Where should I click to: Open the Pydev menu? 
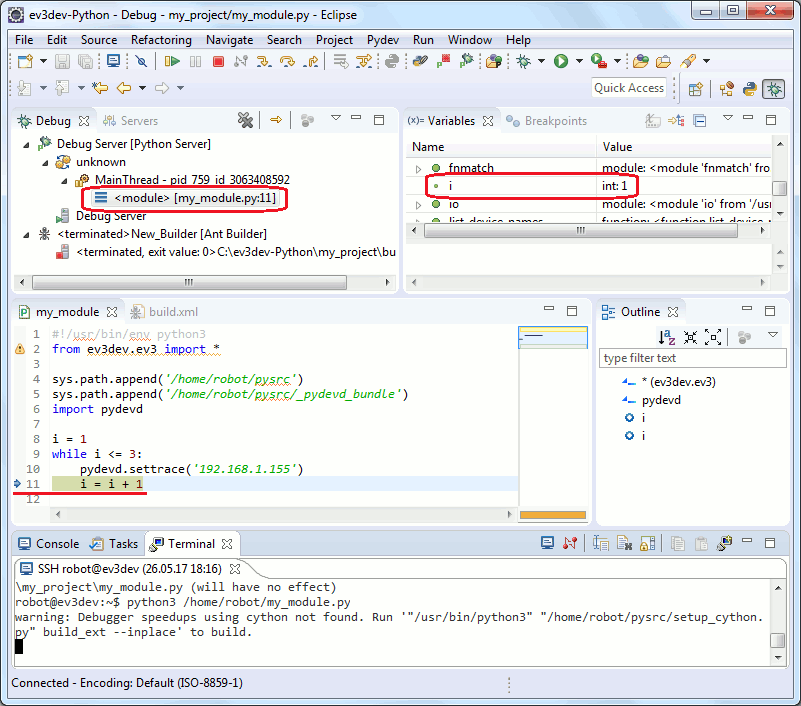click(383, 40)
